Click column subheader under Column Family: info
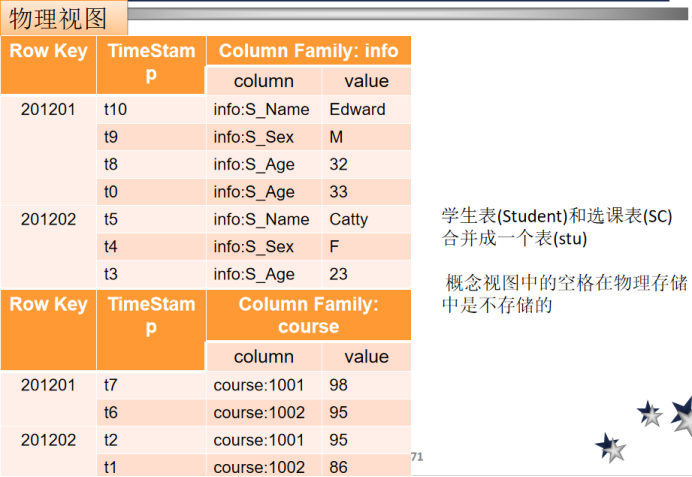692x477 pixels. [263, 81]
